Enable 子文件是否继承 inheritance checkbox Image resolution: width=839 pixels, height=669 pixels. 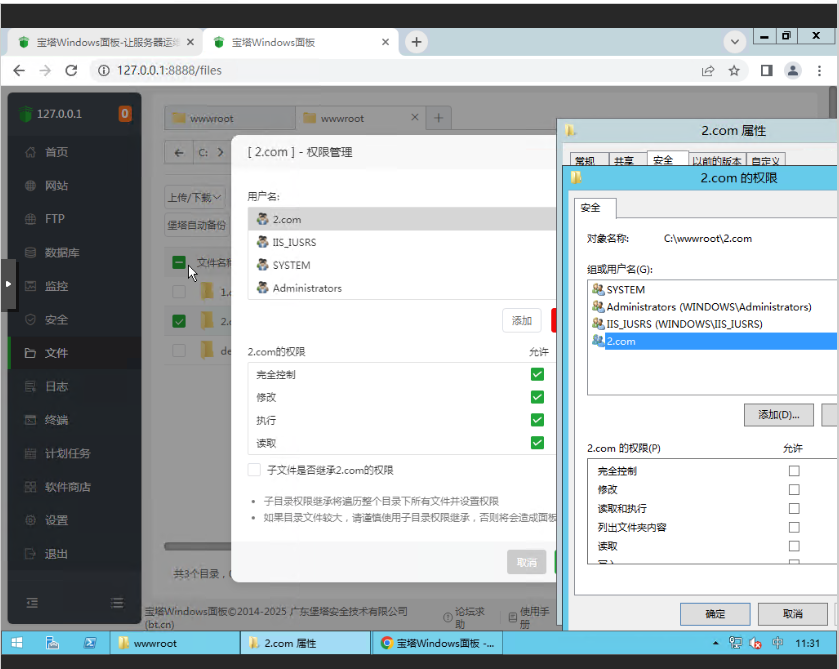(254, 470)
